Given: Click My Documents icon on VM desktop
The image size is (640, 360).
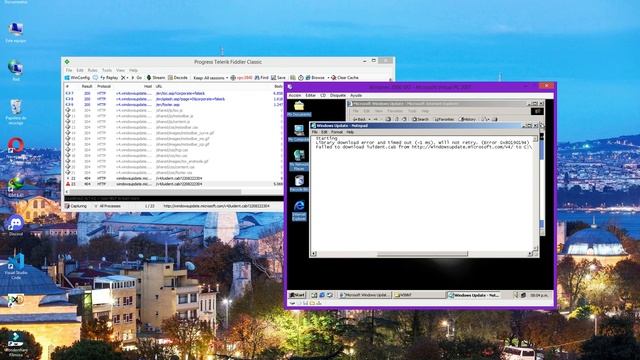Looking at the screenshot, I should (x=299, y=109).
